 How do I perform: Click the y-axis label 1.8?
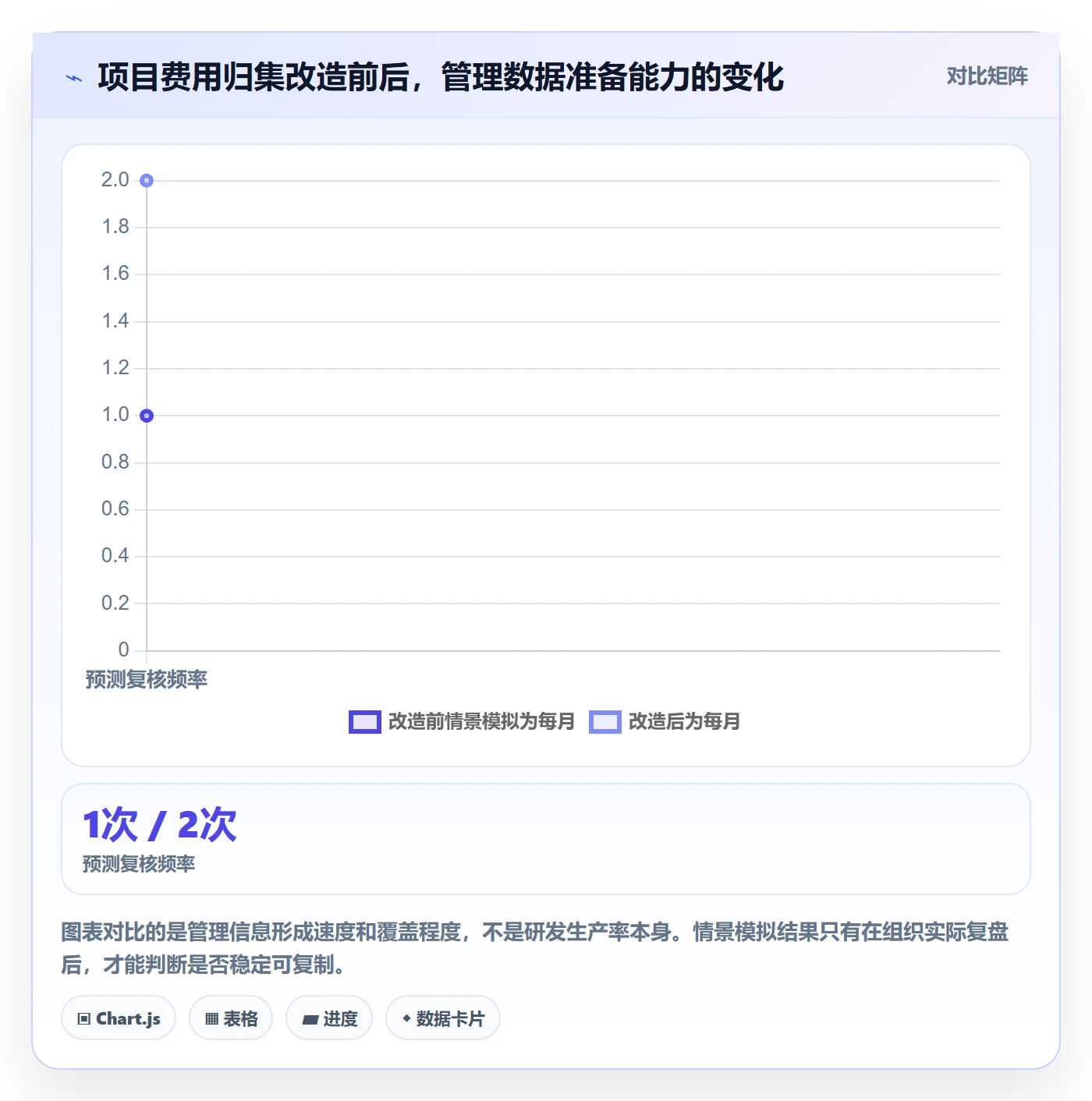click(x=115, y=227)
